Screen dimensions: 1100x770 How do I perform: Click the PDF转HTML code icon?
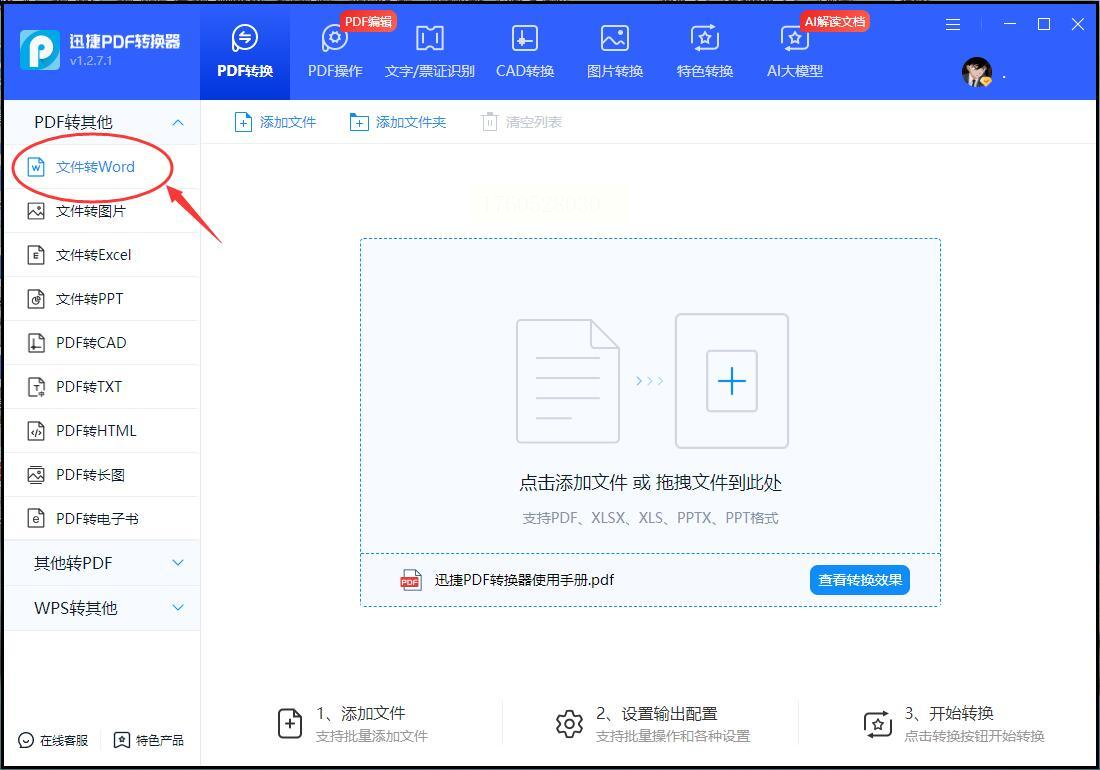[x=36, y=431]
